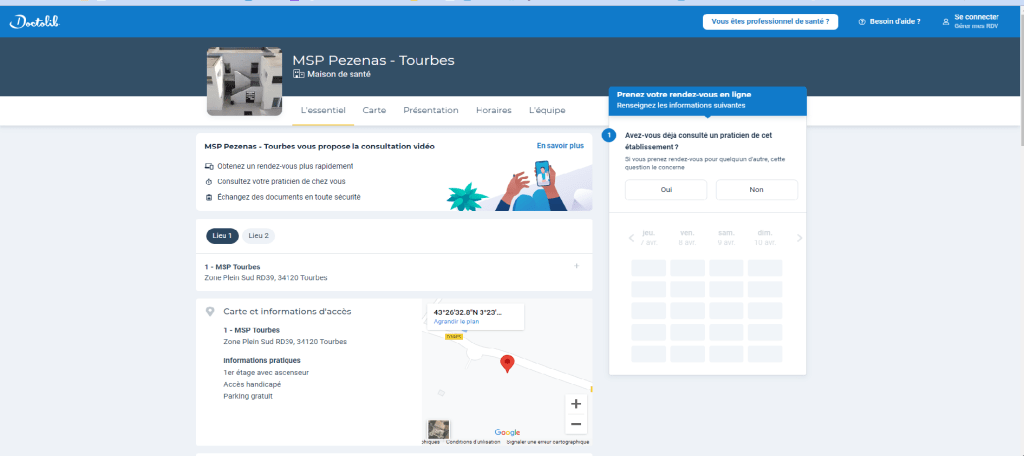Expand the 1 - MSP Tourbes address row
1024x456 pixels.
pyautogui.click(x=576, y=267)
